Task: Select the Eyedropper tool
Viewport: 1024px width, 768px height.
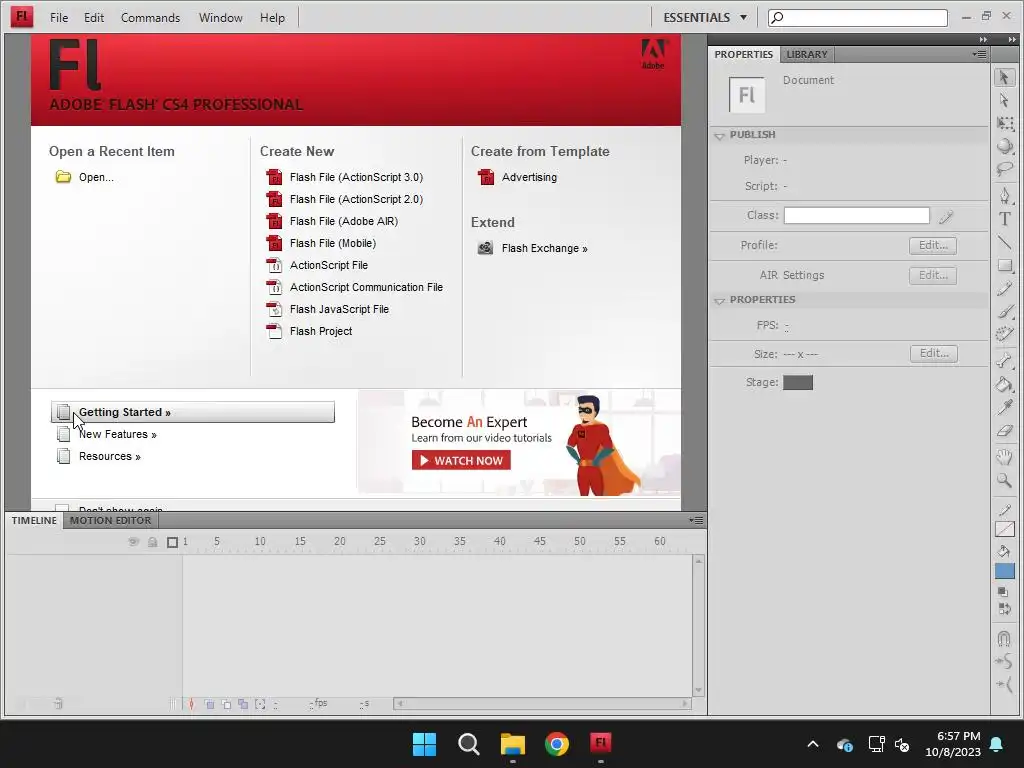Action: click(x=1004, y=408)
